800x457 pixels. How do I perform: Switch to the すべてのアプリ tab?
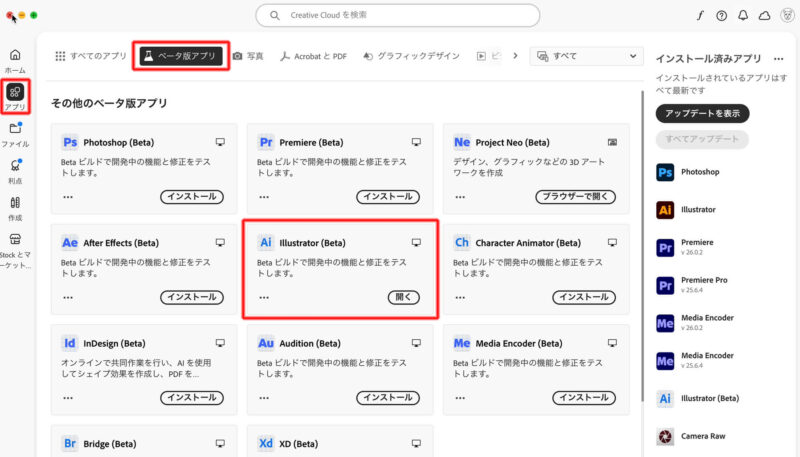[91, 56]
